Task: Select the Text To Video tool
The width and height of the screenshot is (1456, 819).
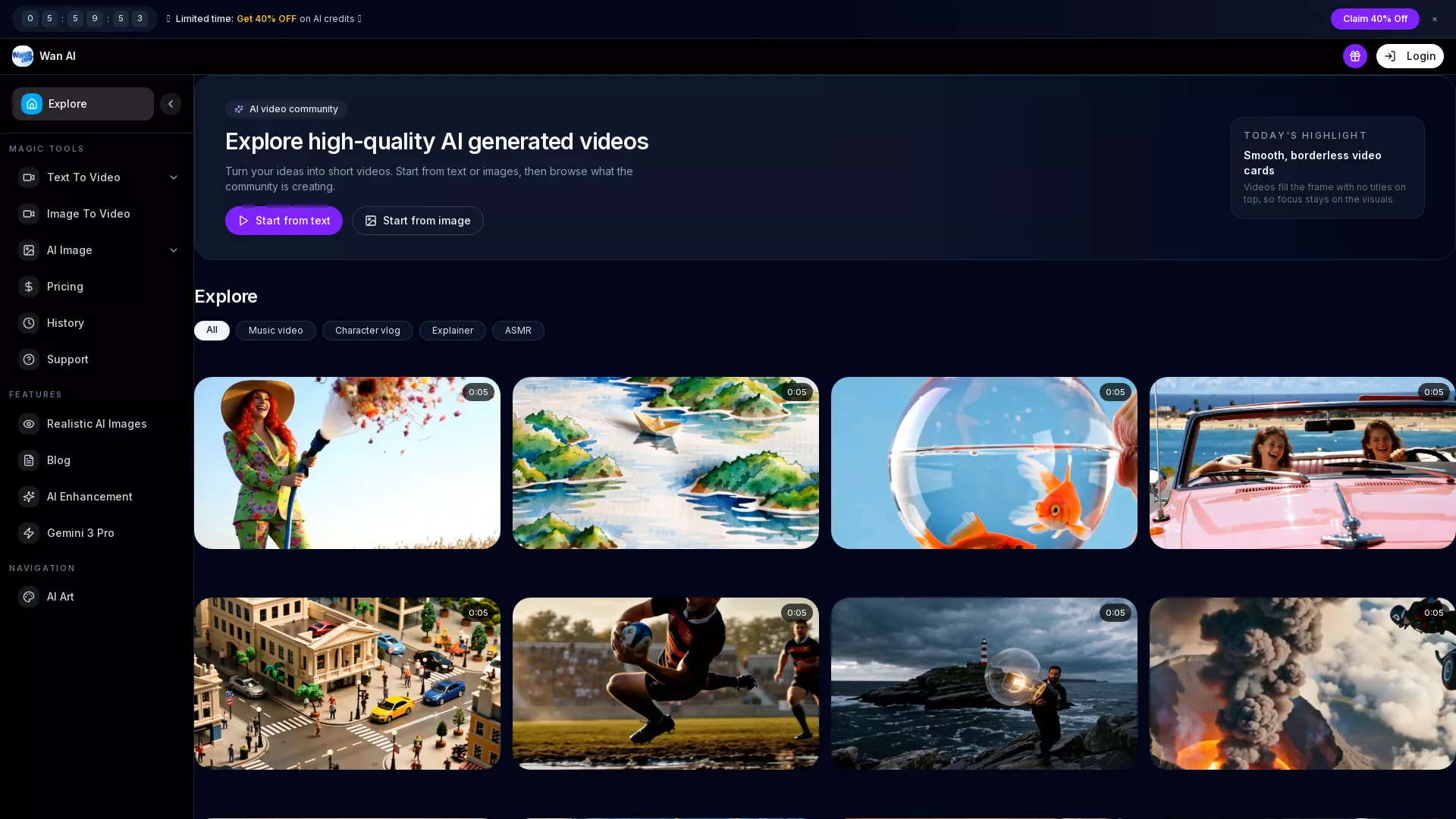Action: click(x=83, y=177)
